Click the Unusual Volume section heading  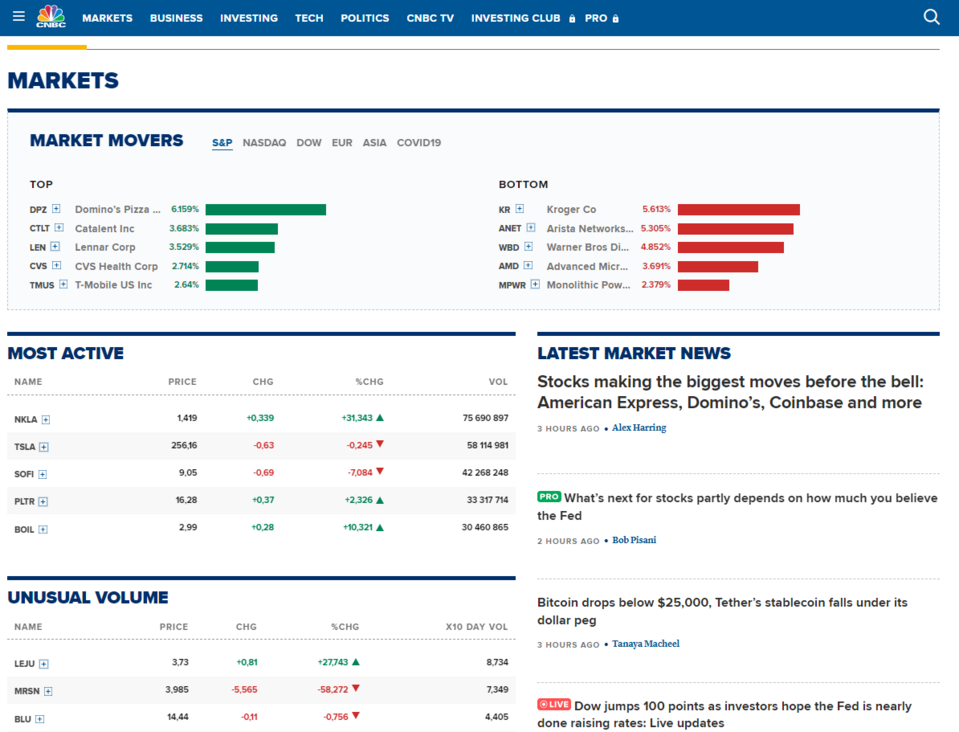pos(87,597)
